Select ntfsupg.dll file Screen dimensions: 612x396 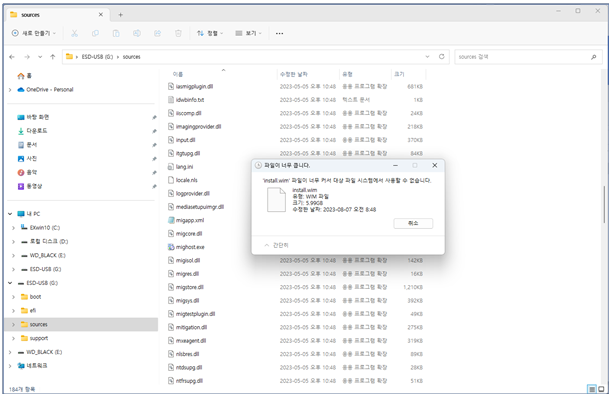pos(185,381)
